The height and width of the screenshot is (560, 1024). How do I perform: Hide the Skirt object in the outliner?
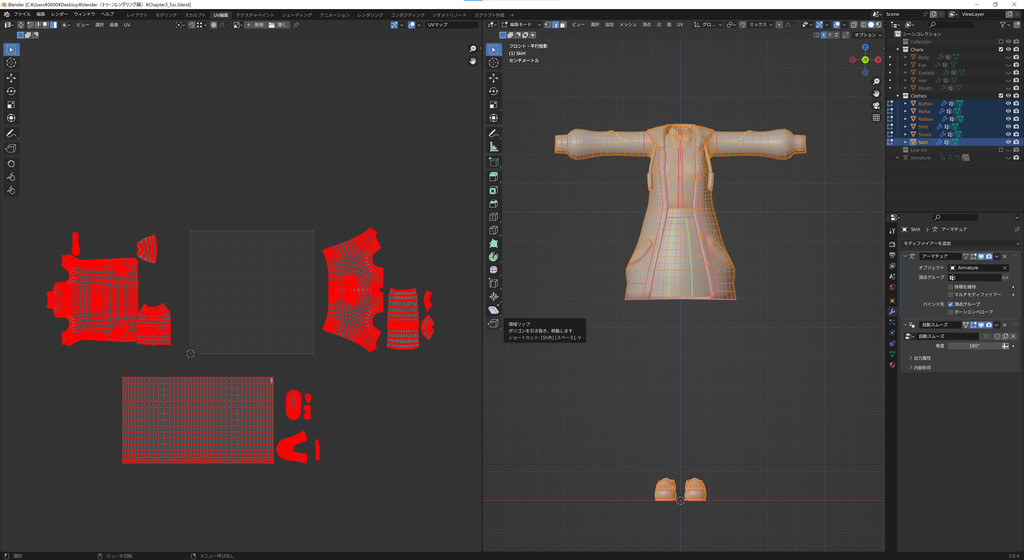tap(1008, 142)
